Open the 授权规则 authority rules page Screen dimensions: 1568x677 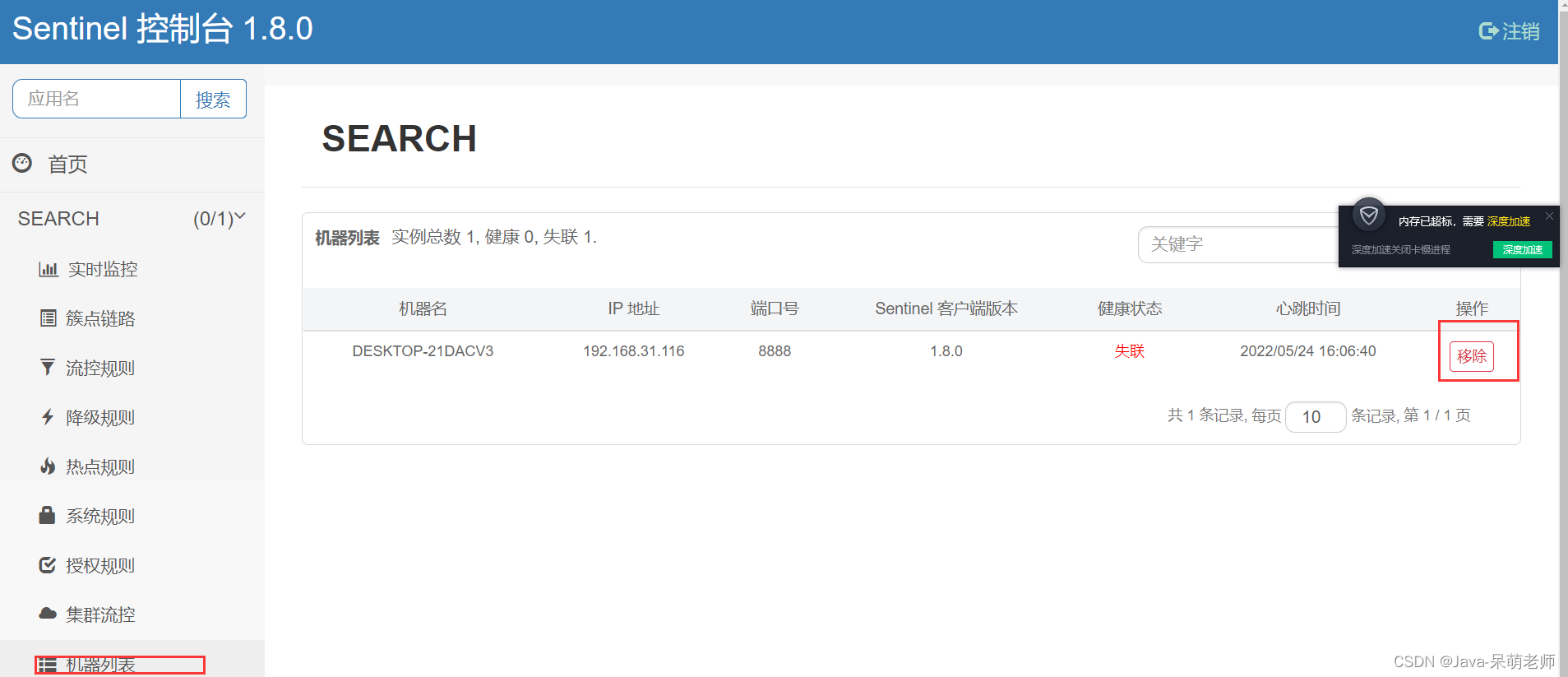[x=100, y=565]
